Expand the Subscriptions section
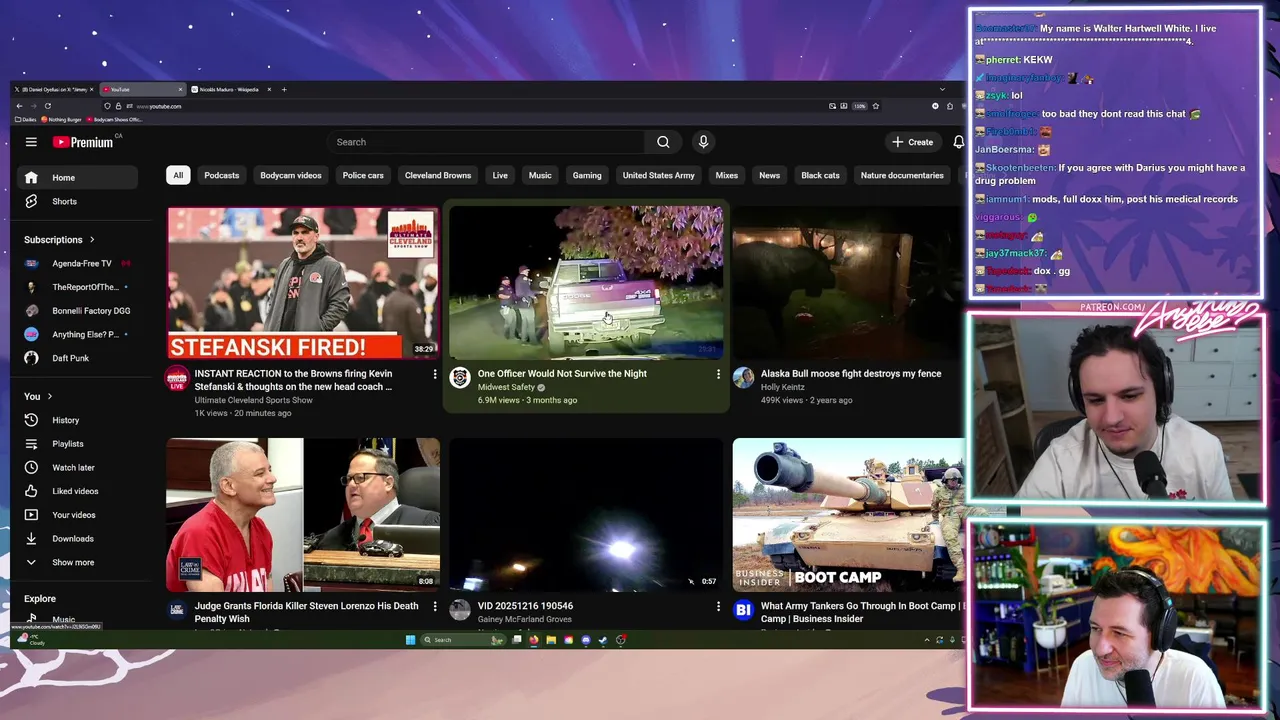This screenshot has height=720, width=1280. tap(60, 240)
